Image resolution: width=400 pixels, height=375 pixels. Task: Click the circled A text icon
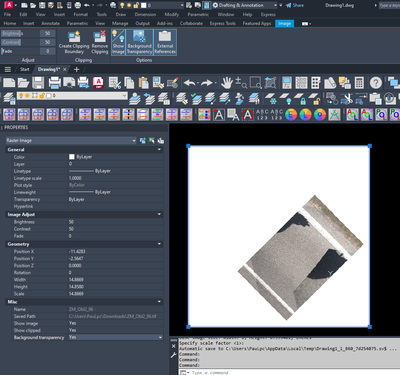(247, 115)
